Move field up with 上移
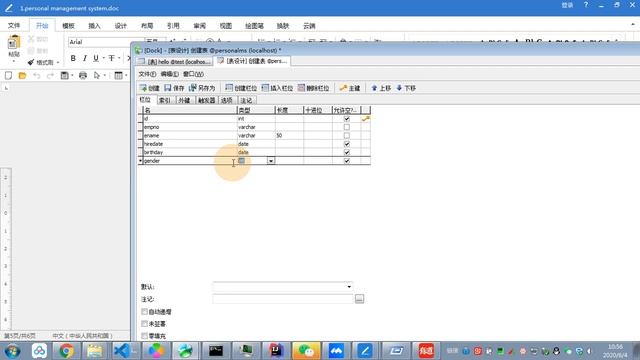This screenshot has width=640, height=360. pos(381,88)
